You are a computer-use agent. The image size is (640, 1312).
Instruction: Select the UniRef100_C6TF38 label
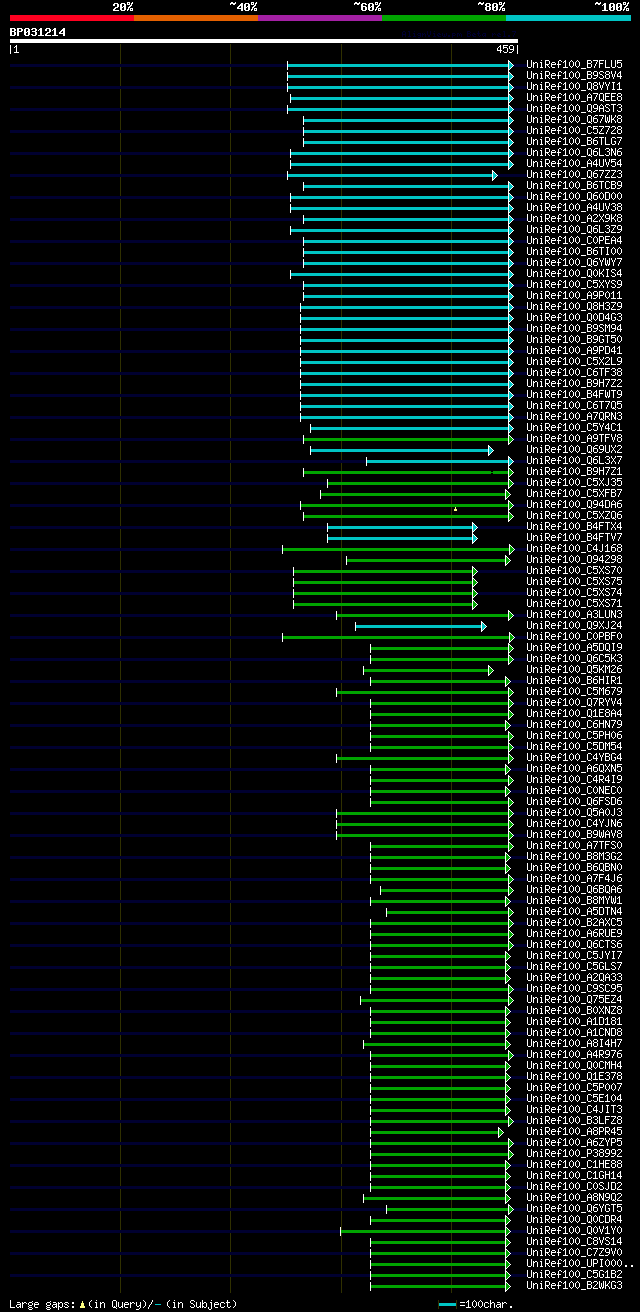574,372
